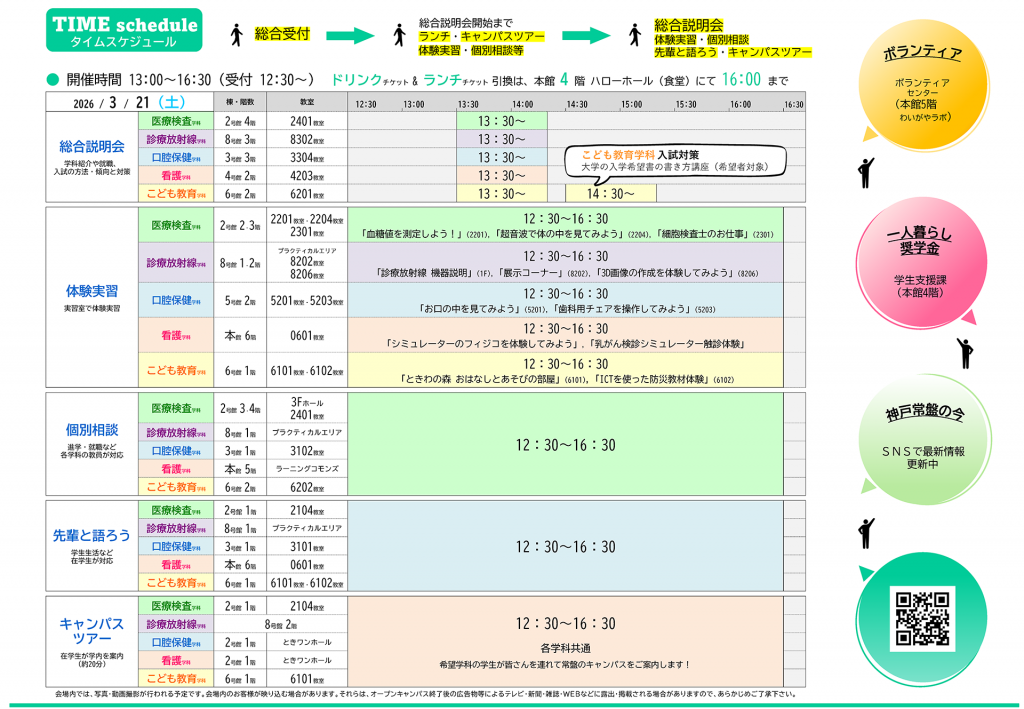Click the walking person icon beside 総合受付
The height and width of the screenshot is (709, 1024).
[237, 35]
